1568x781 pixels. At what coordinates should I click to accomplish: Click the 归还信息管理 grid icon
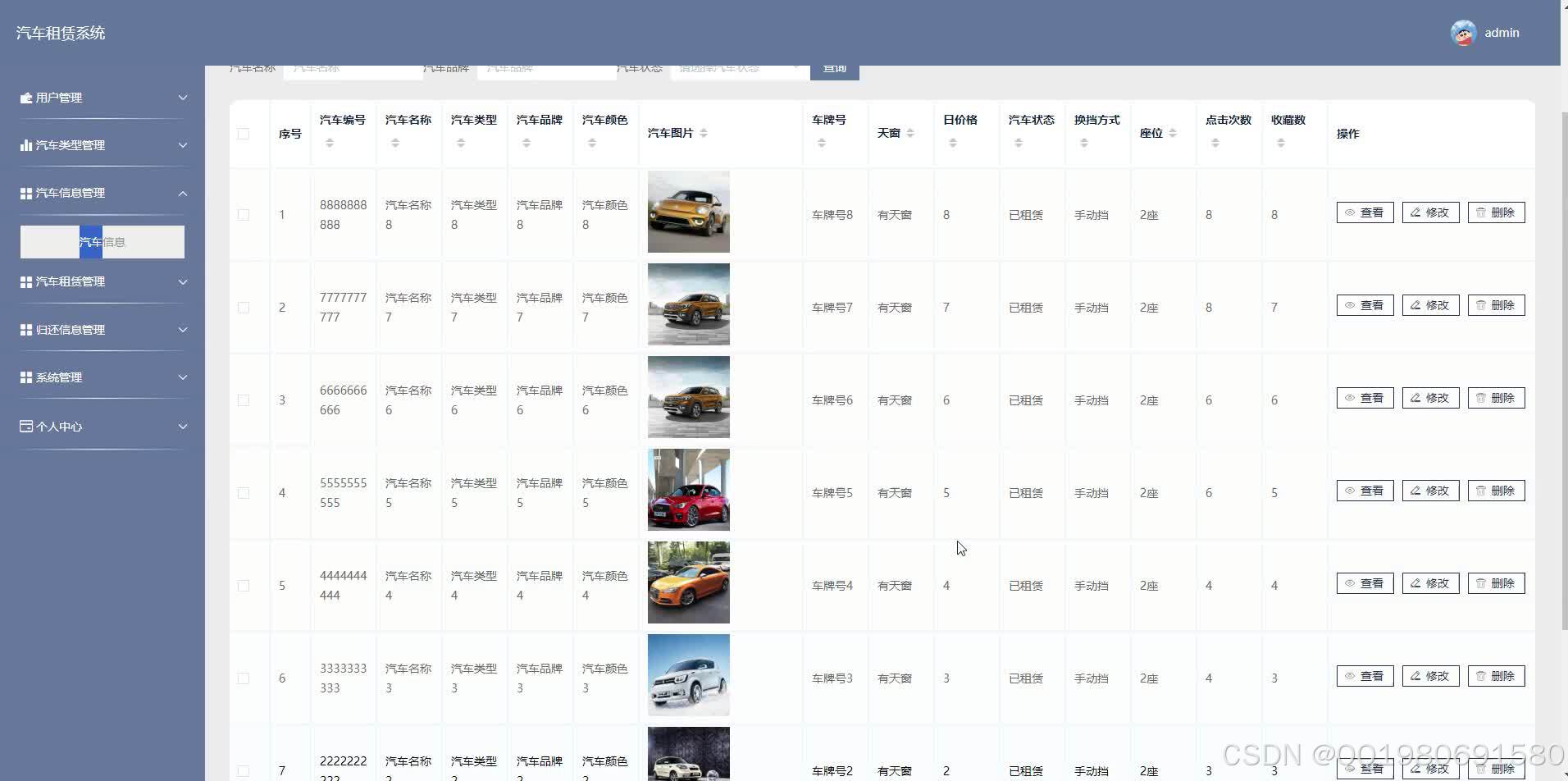pos(26,330)
